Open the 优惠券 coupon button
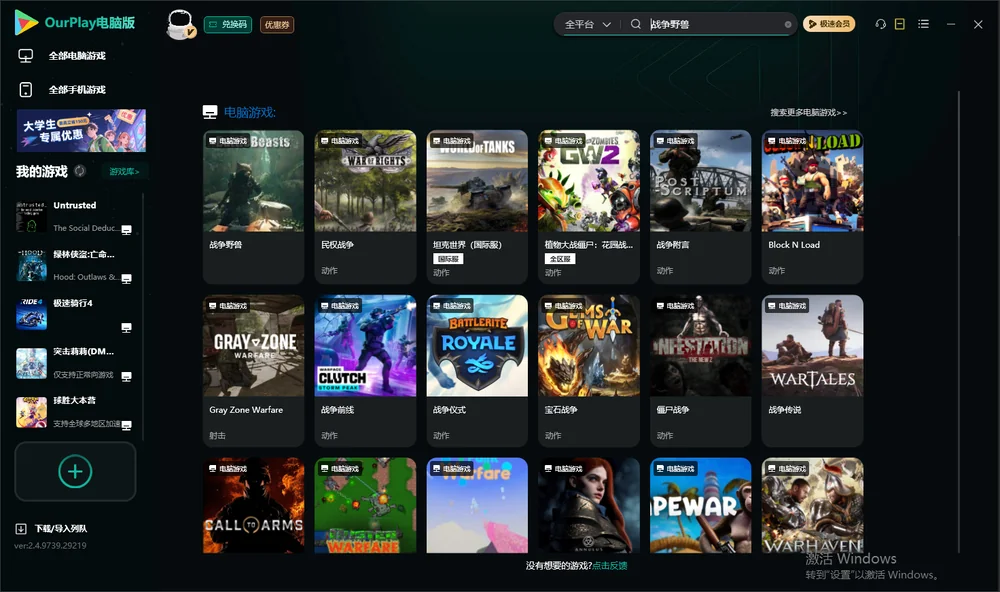 click(277, 25)
